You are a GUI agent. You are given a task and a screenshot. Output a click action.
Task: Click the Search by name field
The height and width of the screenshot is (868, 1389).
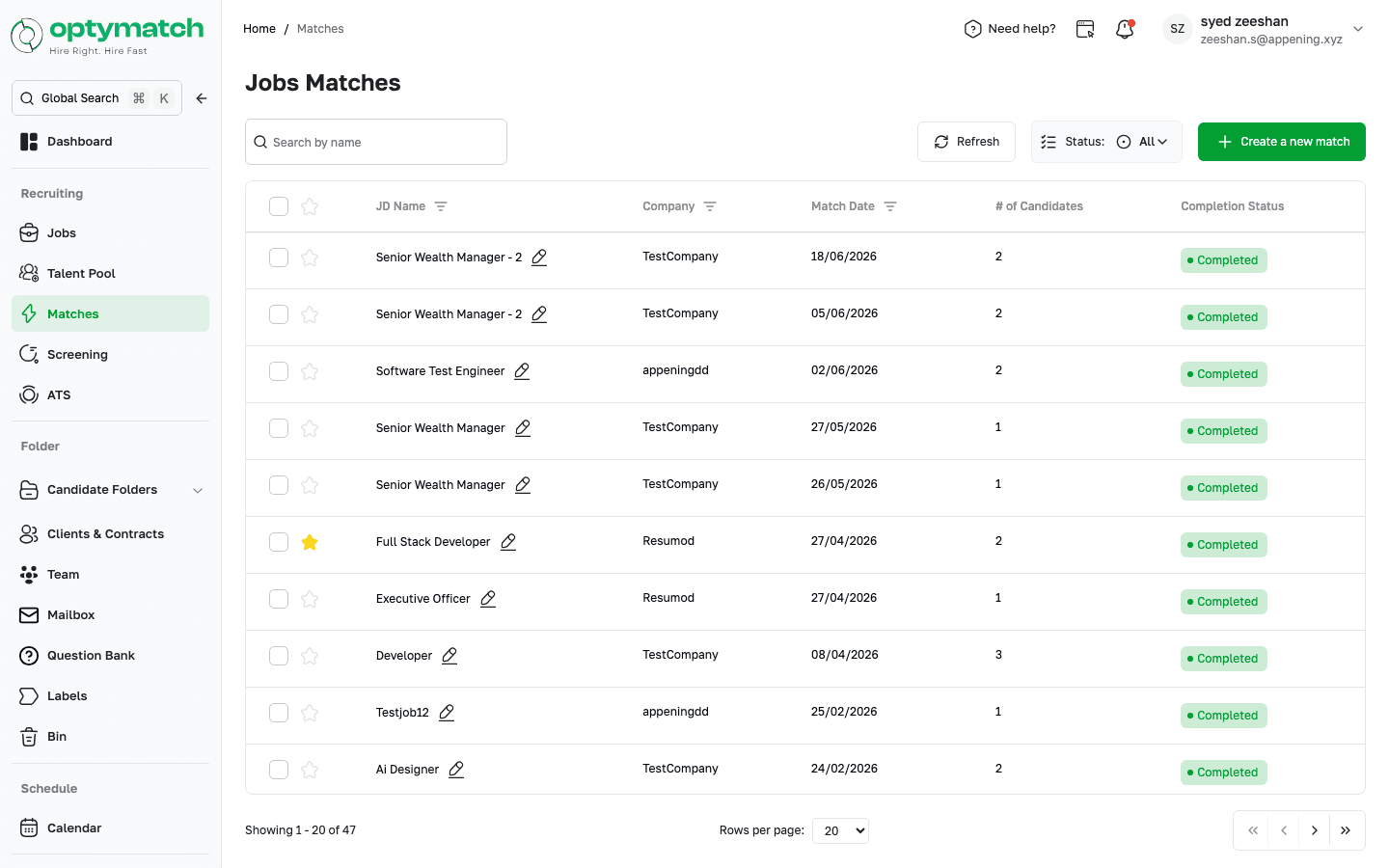click(x=376, y=142)
